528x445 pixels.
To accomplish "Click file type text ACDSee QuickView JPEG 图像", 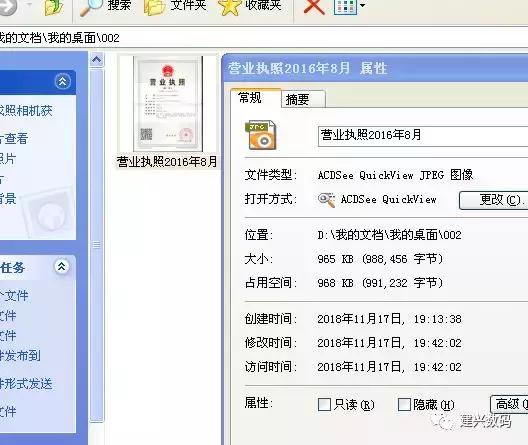I will [395, 175].
